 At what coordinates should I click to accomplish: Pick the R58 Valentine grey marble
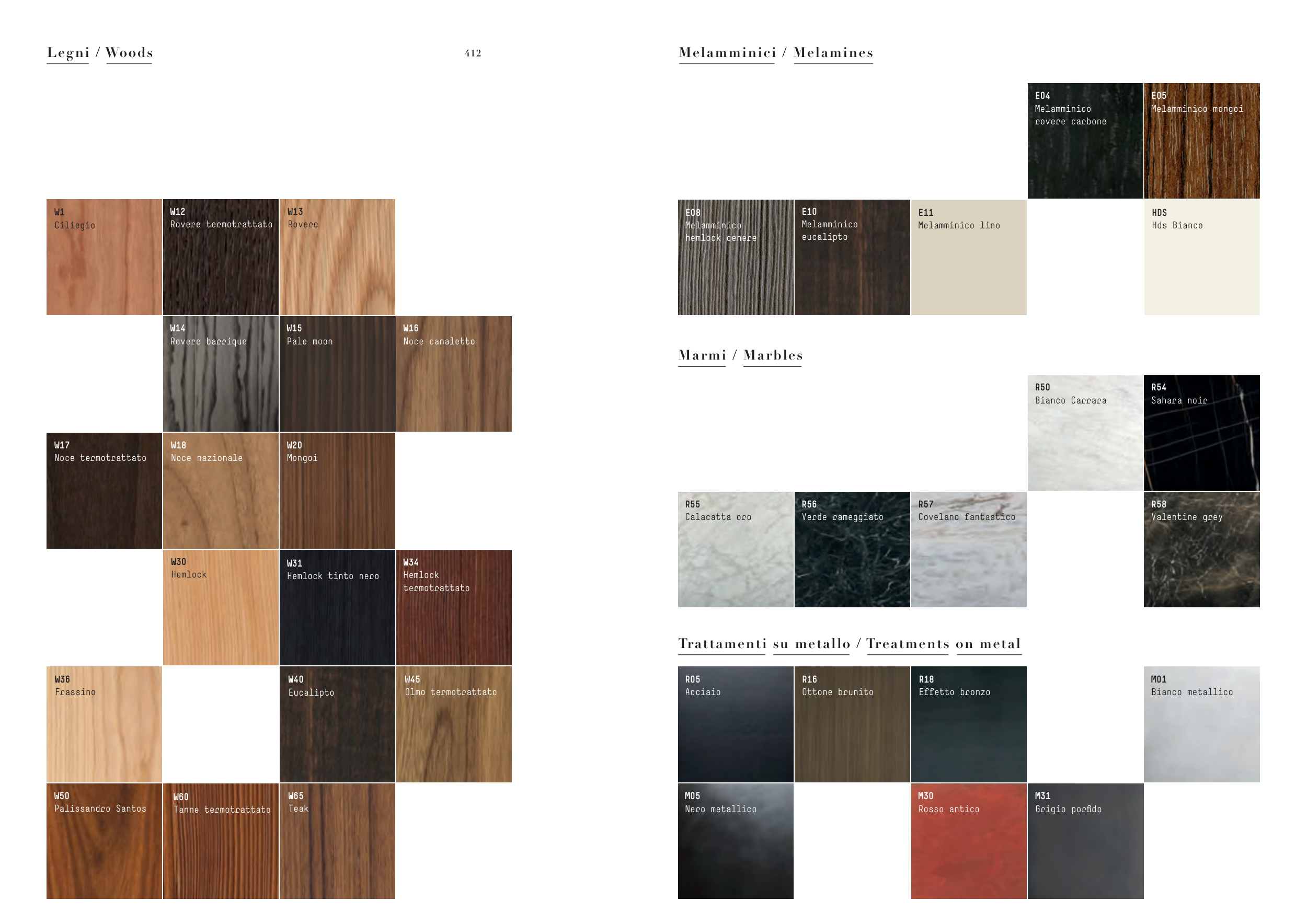tap(1202, 549)
